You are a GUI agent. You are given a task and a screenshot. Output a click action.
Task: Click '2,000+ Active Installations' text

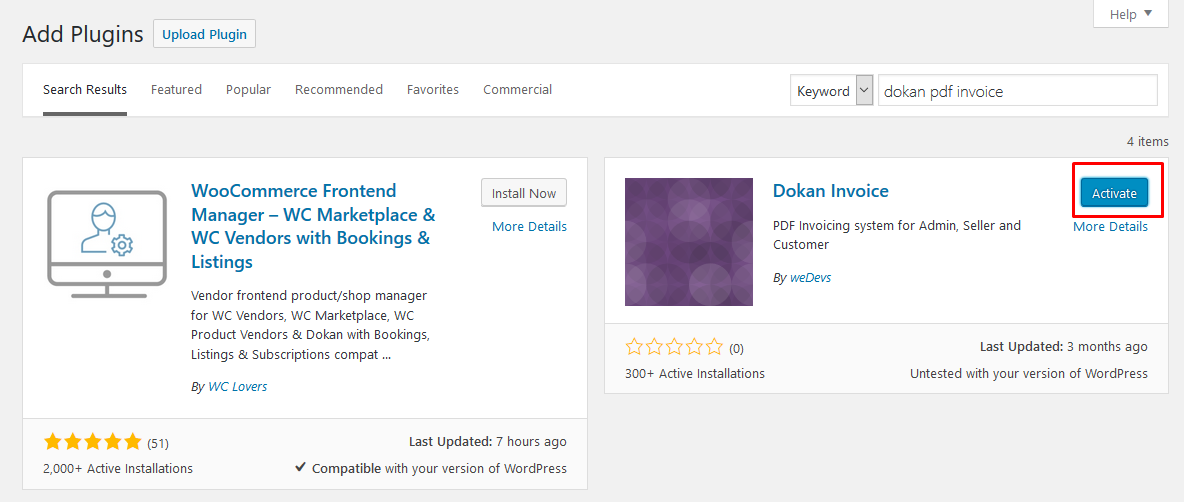pyautogui.click(x=118, y=468)
